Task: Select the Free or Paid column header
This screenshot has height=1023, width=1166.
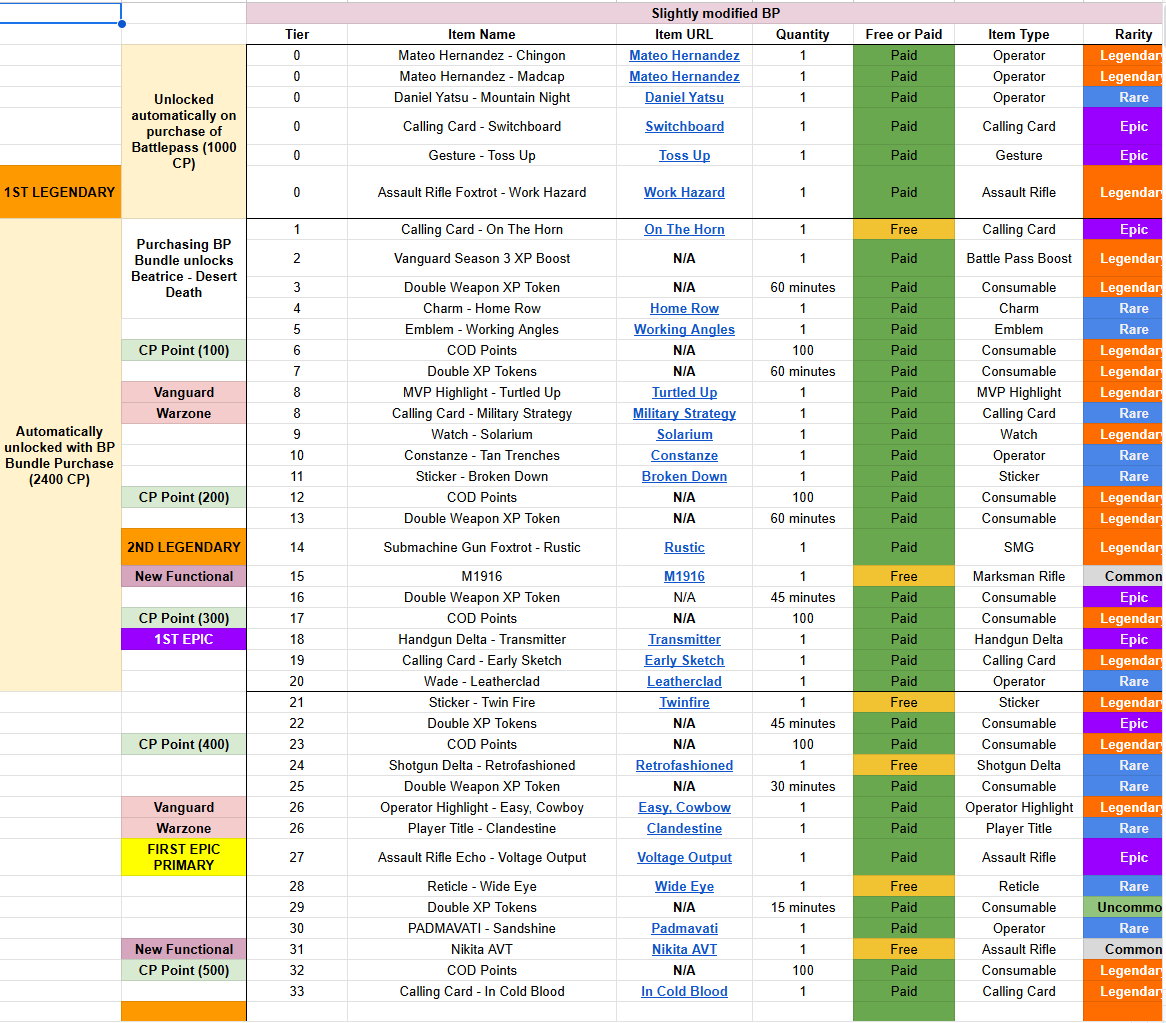Action: (904, 34)
